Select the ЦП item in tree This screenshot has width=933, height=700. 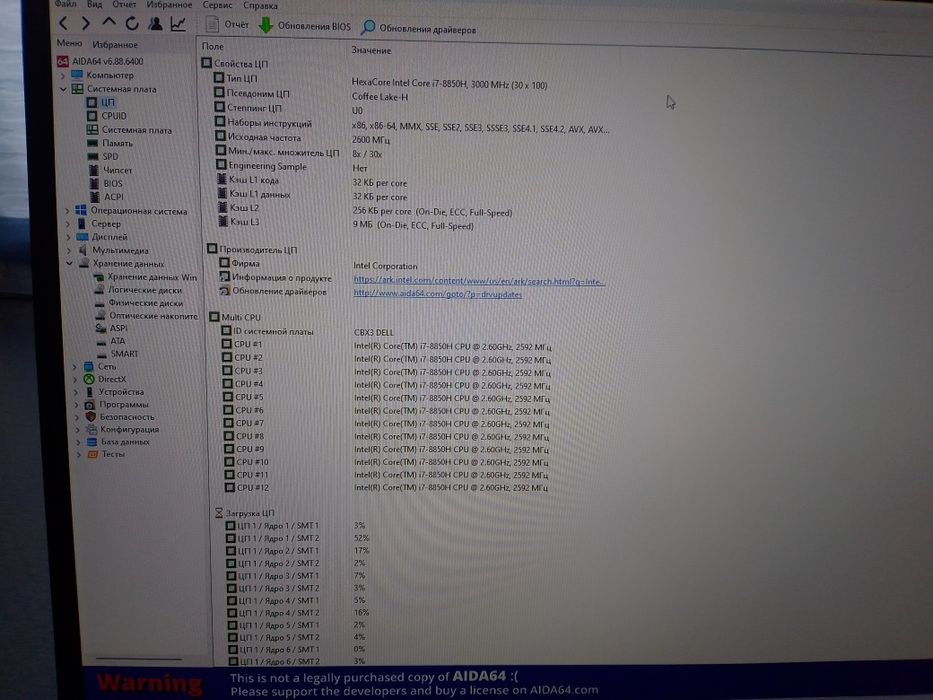[101, 102]
